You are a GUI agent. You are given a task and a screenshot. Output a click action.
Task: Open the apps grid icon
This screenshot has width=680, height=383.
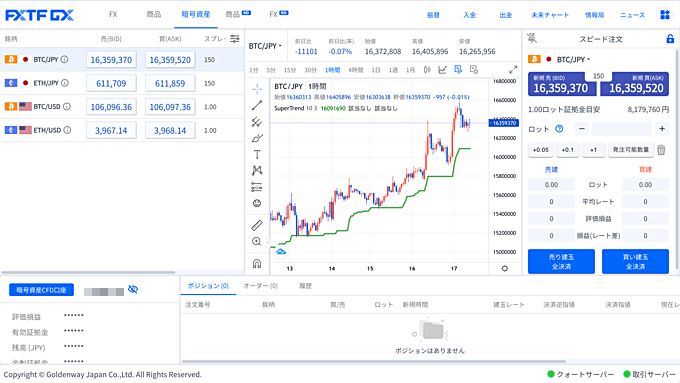[665, 15]
